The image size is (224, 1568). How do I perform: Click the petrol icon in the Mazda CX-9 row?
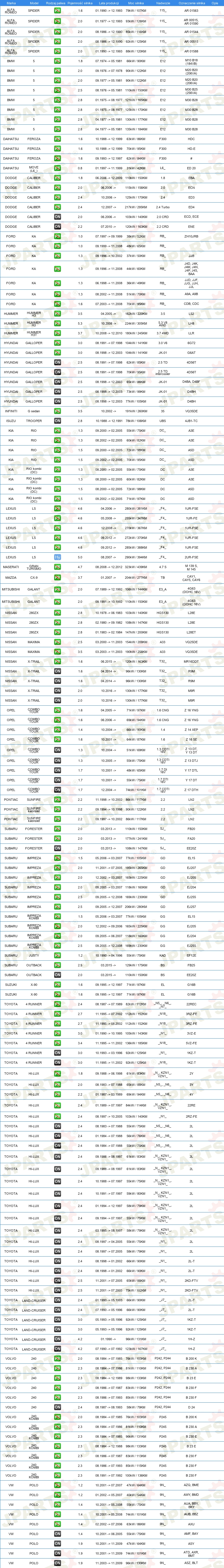(x=57, y=578)
